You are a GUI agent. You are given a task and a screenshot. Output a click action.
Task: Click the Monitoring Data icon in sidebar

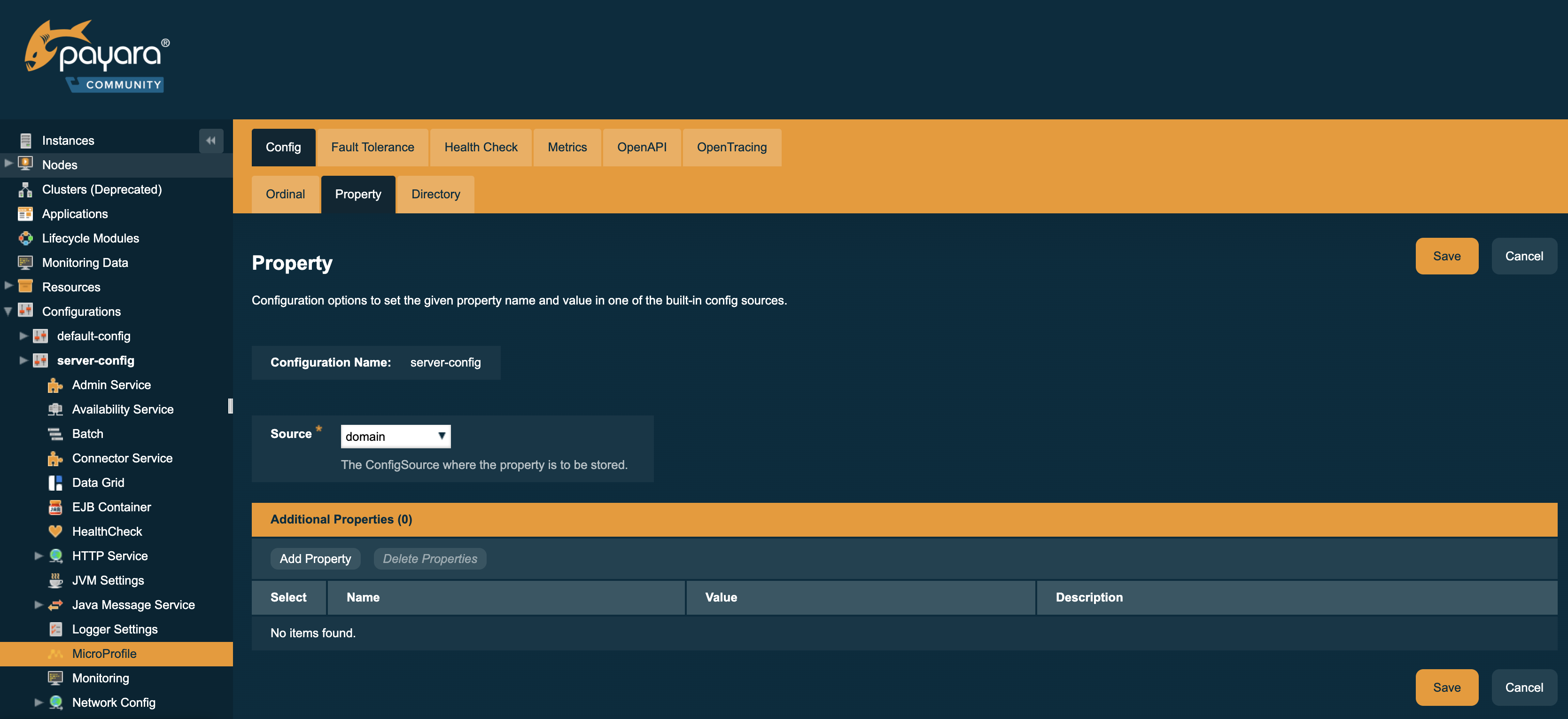pos(25,262)
